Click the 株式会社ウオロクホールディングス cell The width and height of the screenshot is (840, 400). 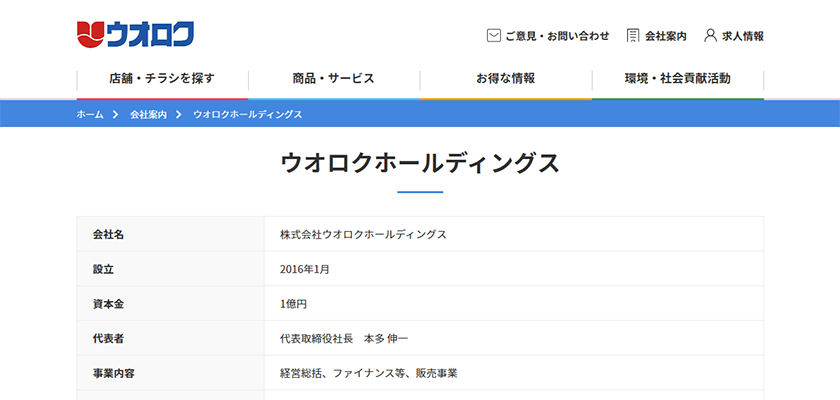(x=514, y=234)
